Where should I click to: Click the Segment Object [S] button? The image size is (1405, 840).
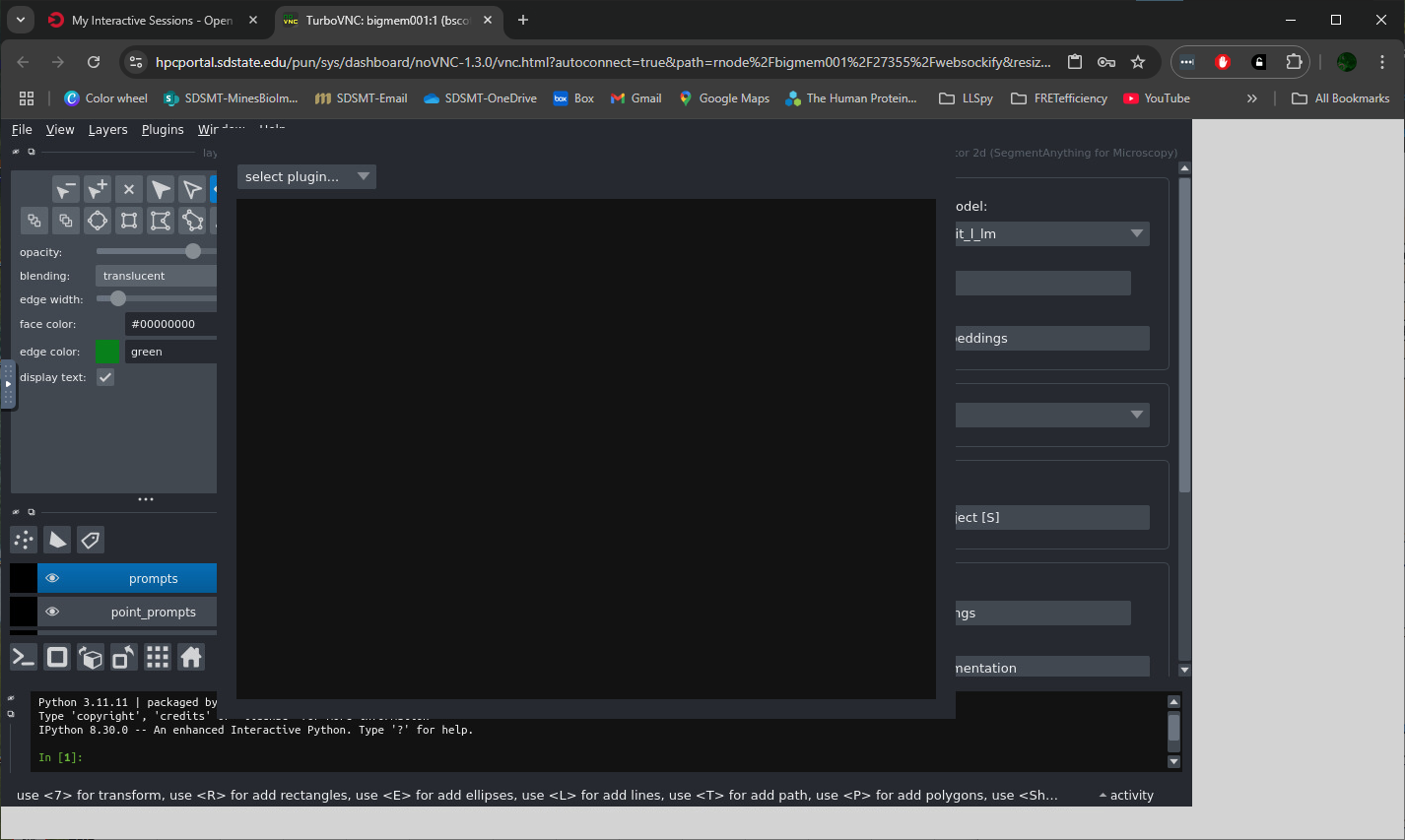[1051, 517]
